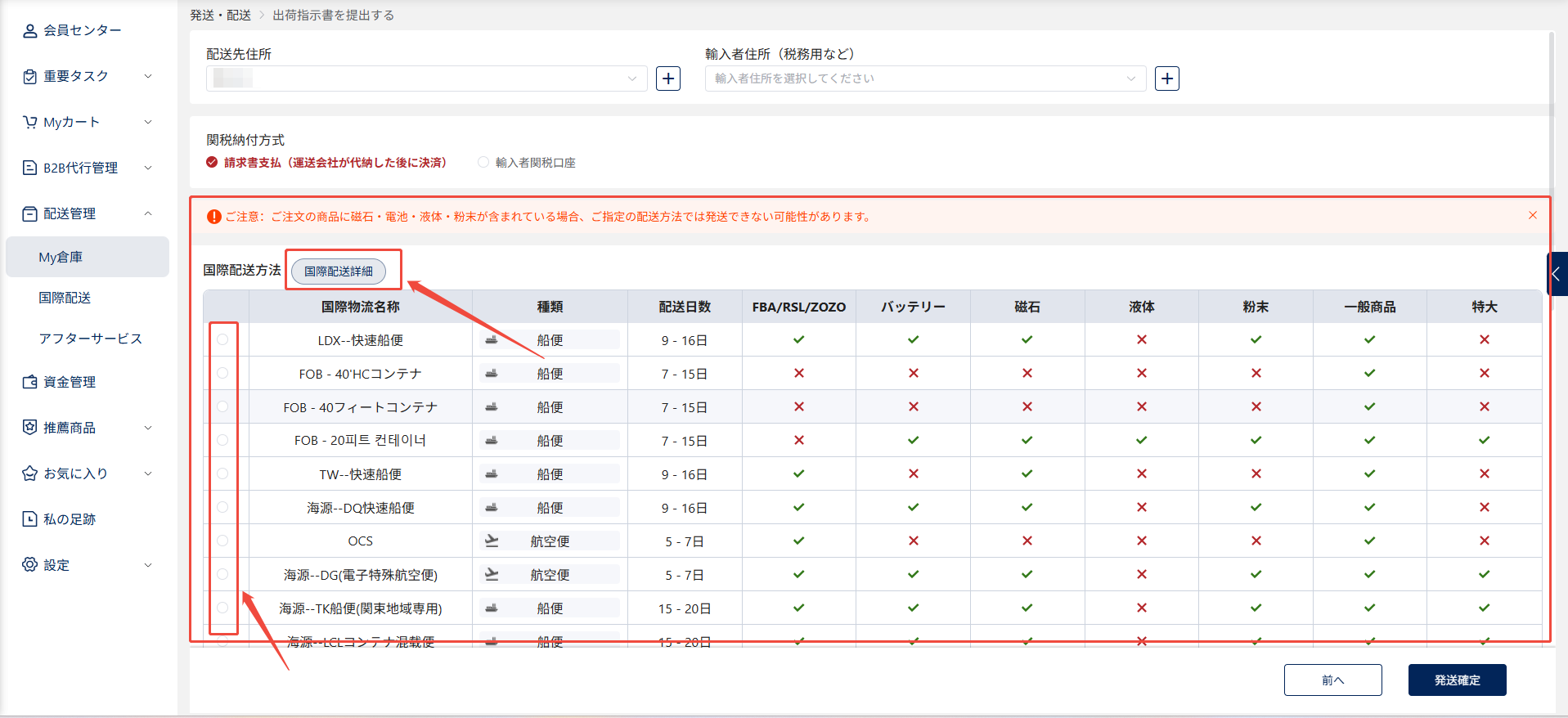The image size is (1568, 718).
Task: Select 海源--DG(電子特殊航空便) radio
Action: [222, 574]
